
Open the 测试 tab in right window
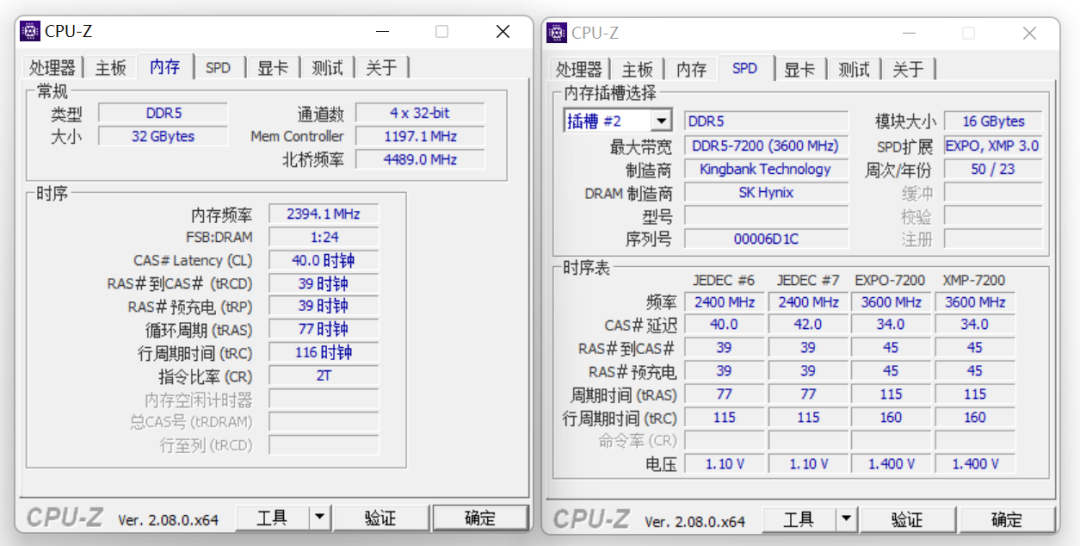click(854, 70)
